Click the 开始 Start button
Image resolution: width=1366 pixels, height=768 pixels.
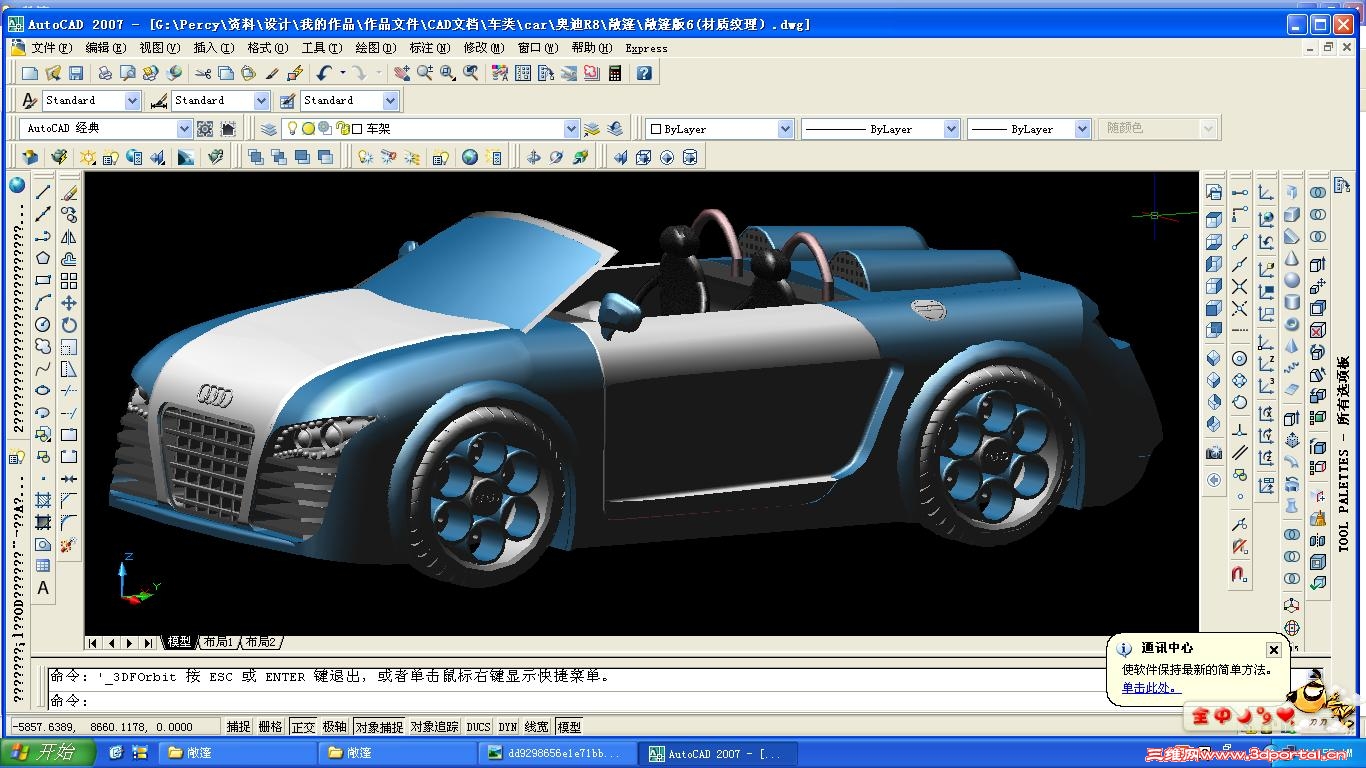click(x=42, y=752)
